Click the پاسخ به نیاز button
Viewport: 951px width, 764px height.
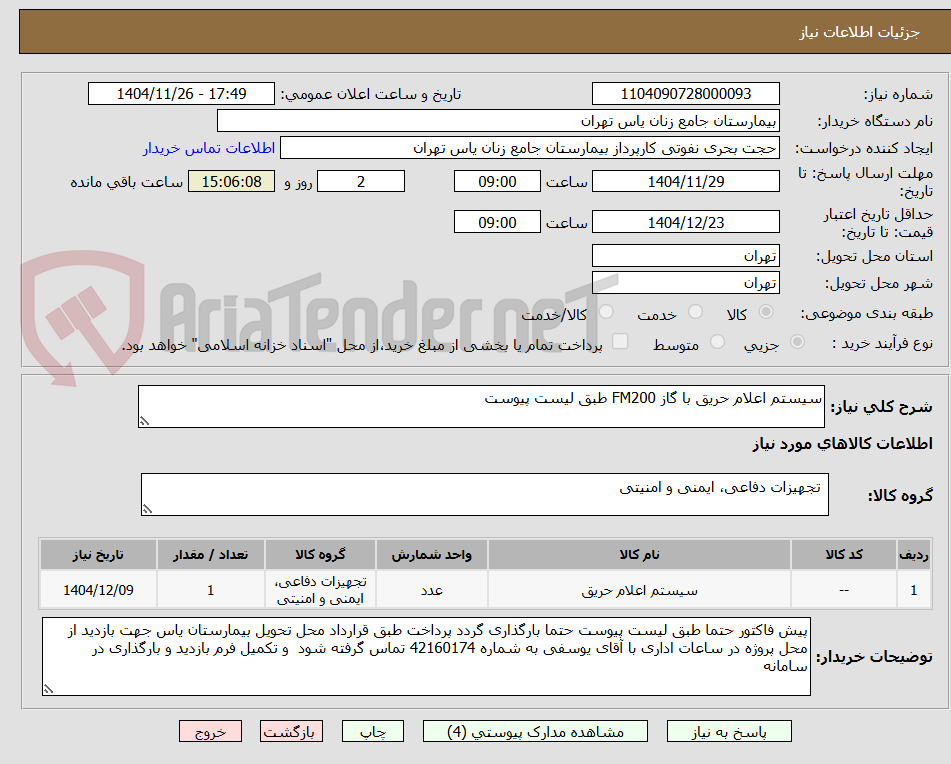pyautogui.click(x=729, y=731)
